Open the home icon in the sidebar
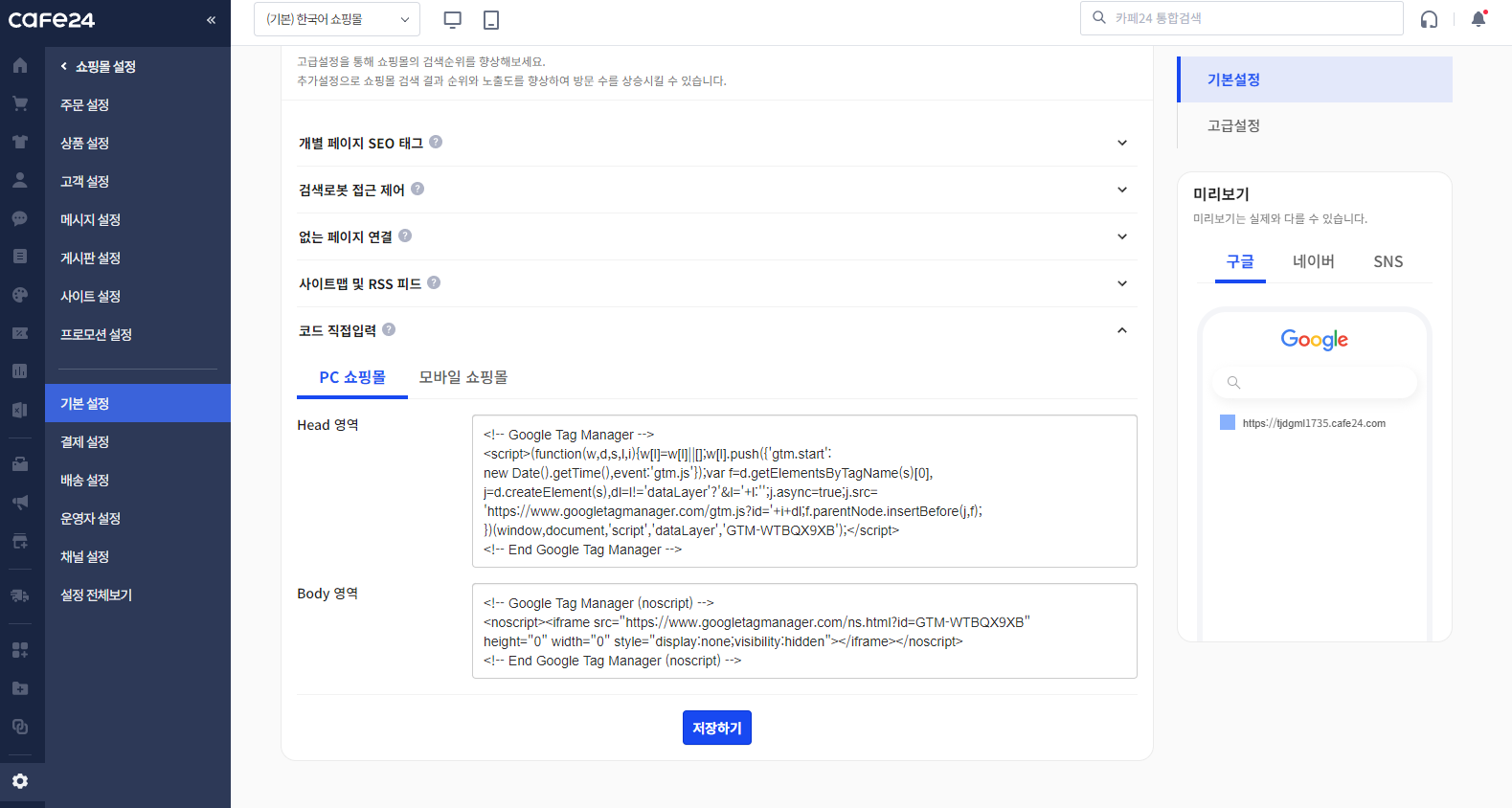Viewport: 1512px width, 808px height. click(20, 65)
